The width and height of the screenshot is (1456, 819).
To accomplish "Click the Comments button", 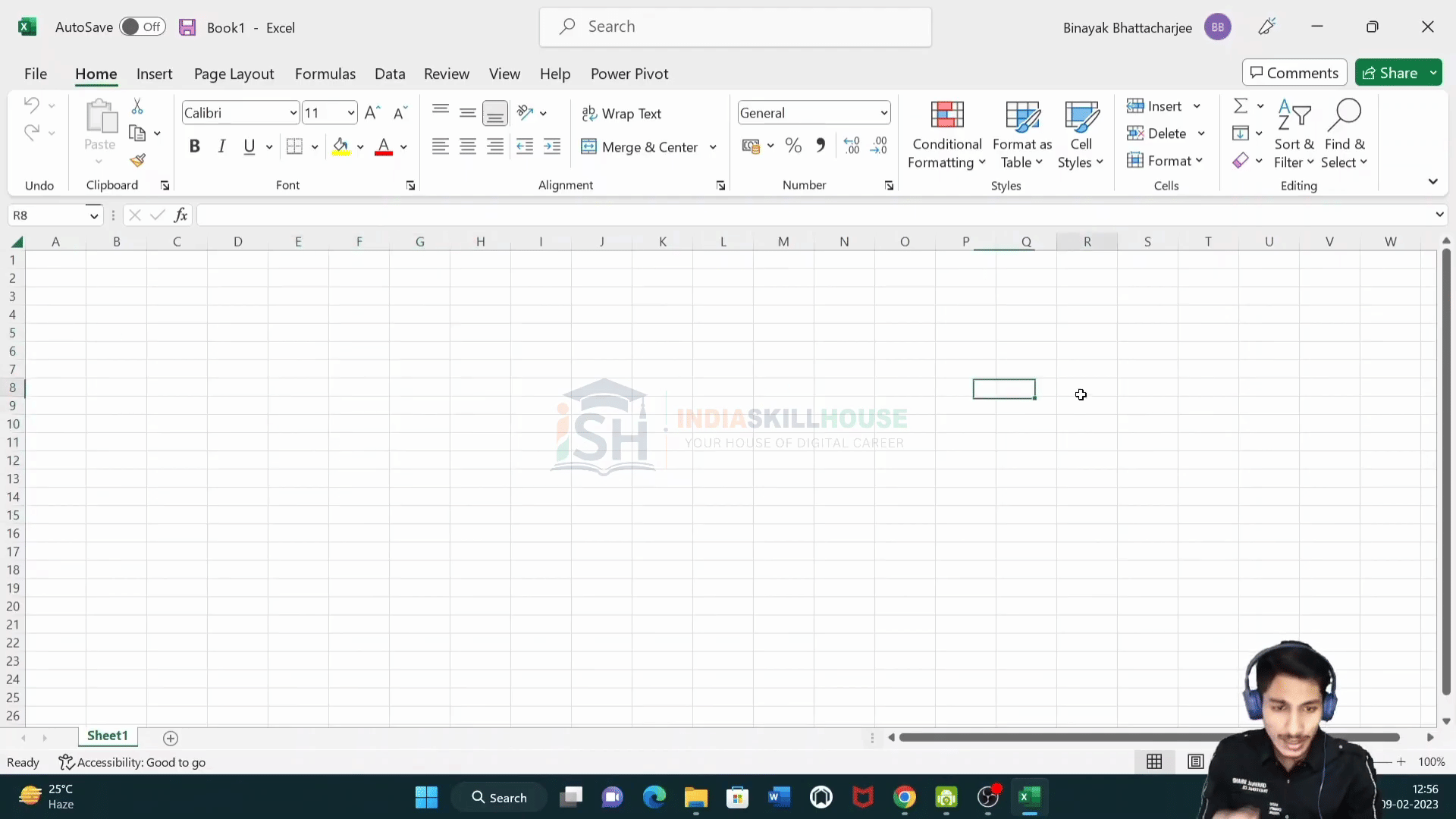I will click(1294, 73).
